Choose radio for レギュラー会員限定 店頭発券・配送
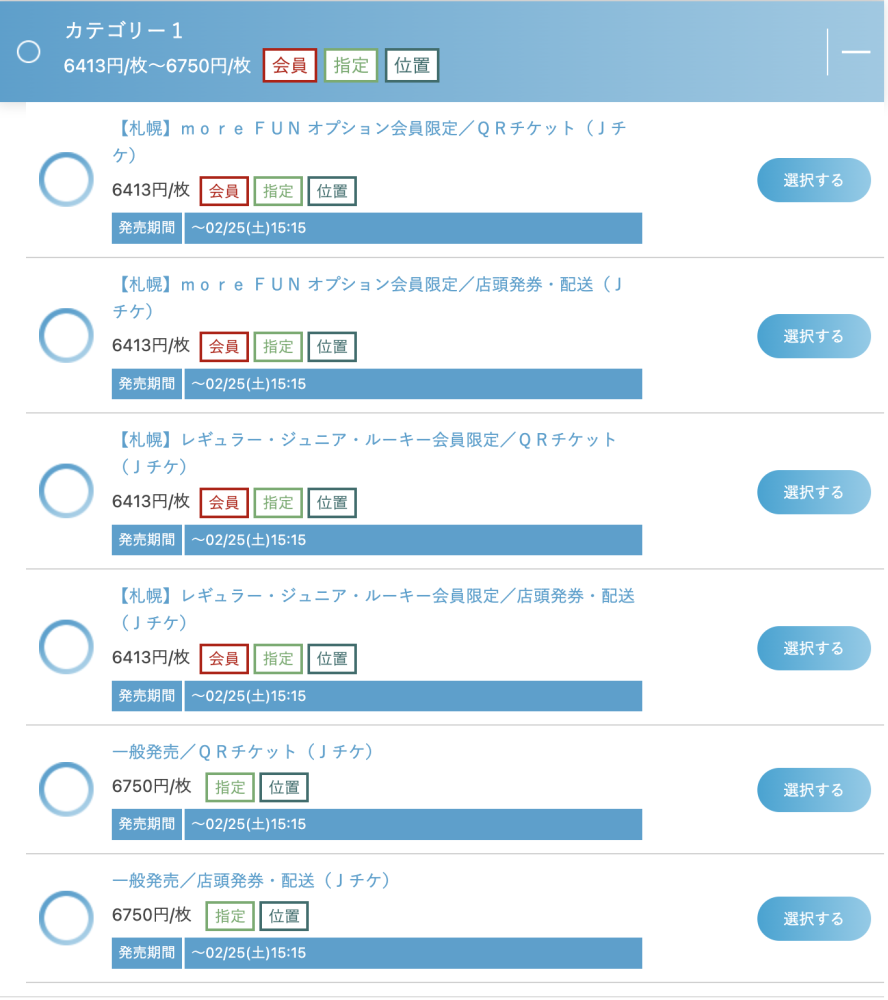888x1000 pixels. 66,647
